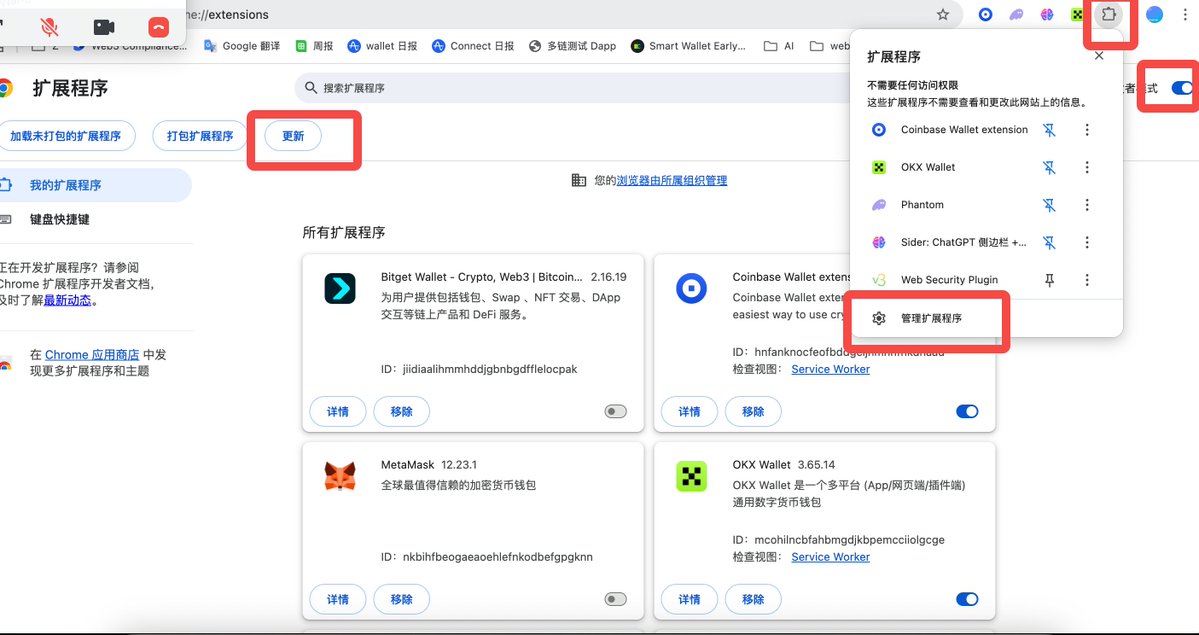The image size is (1199, 635).
Task: Unpin Coinbase Wallet extension in the popup
Action: [1050, 130]
